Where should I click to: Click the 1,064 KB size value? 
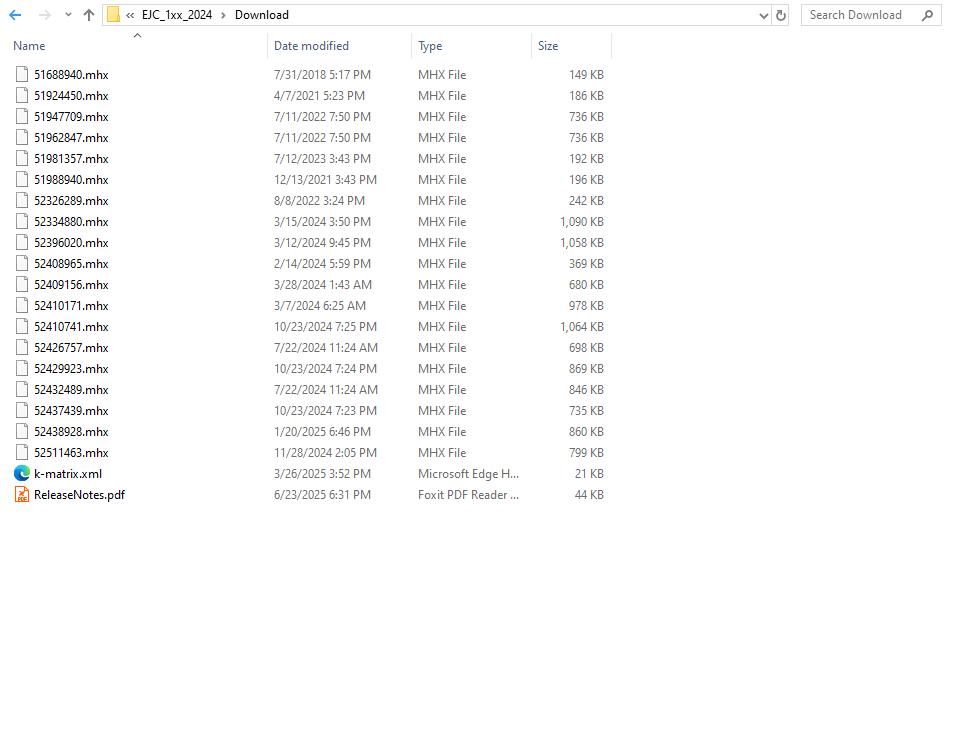582,326
